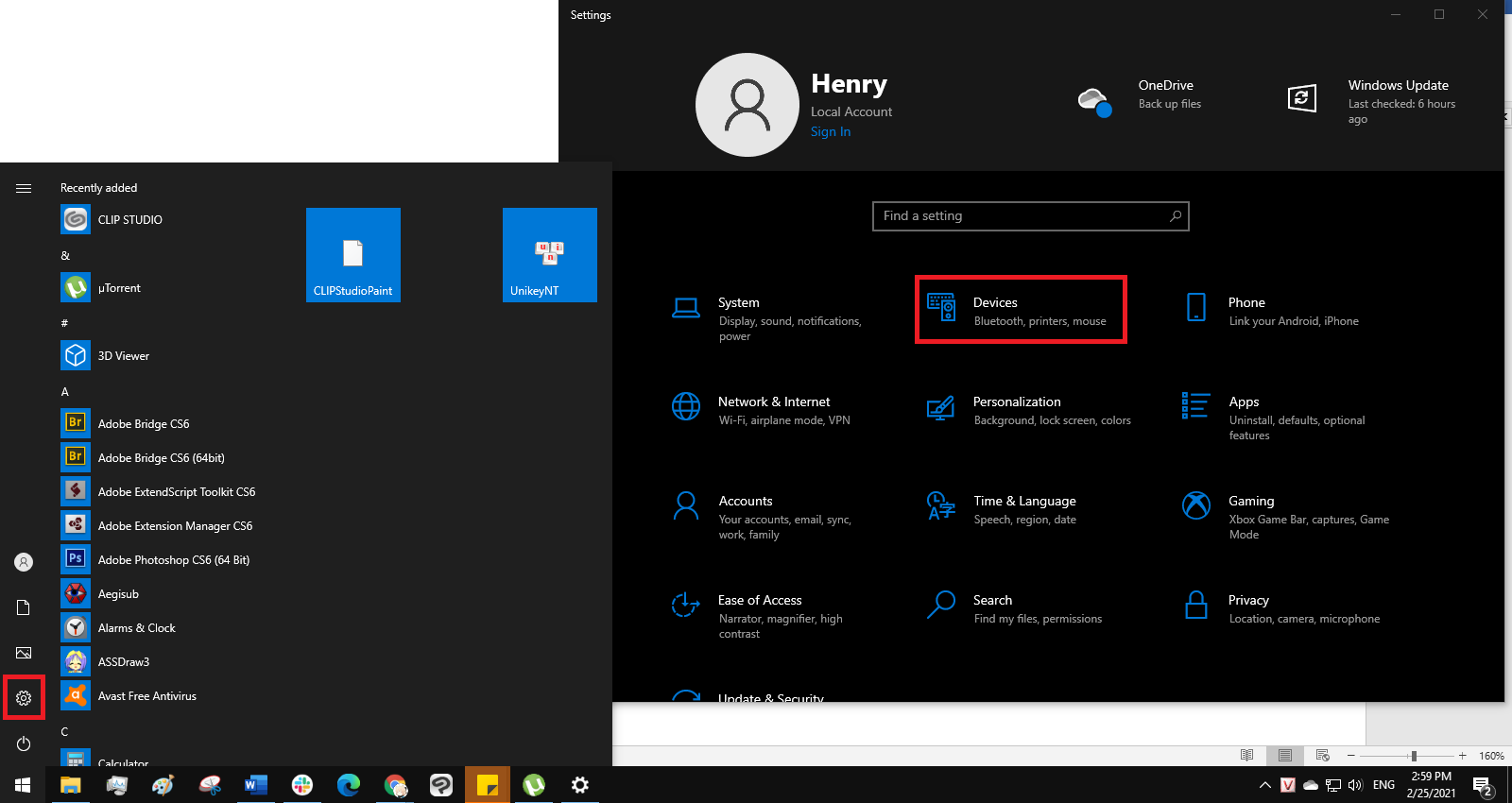
Task: Click the Sign In link
Action: pos(830,132)
